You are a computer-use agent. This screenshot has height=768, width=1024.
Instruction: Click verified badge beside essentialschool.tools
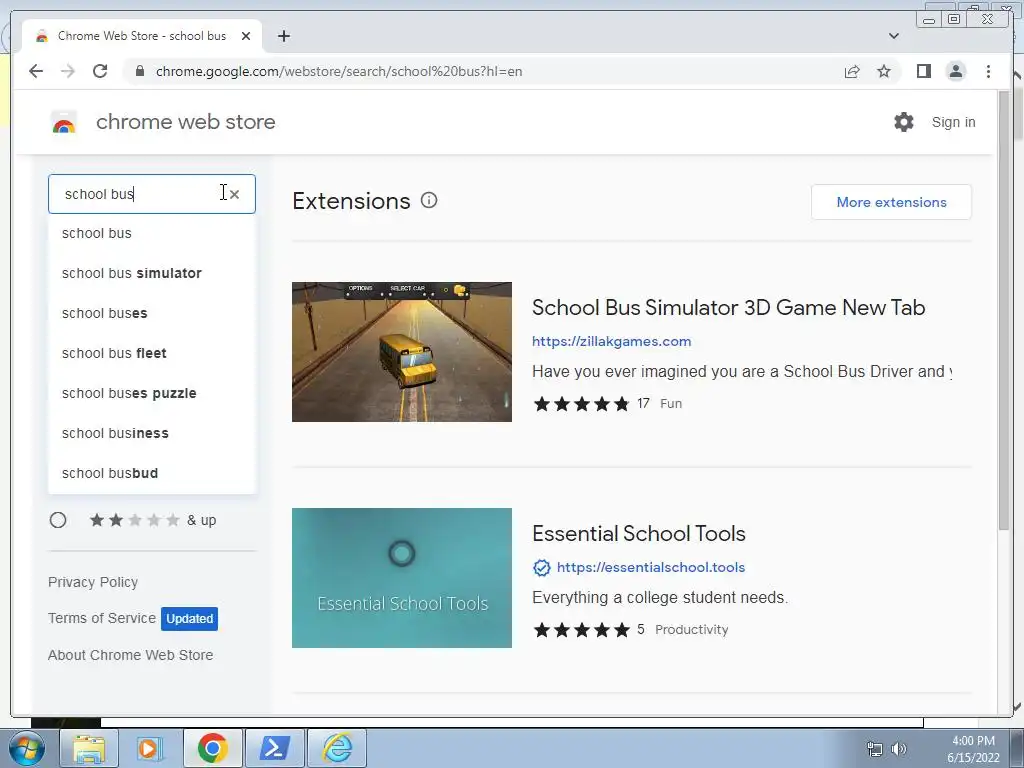[541, 568]
